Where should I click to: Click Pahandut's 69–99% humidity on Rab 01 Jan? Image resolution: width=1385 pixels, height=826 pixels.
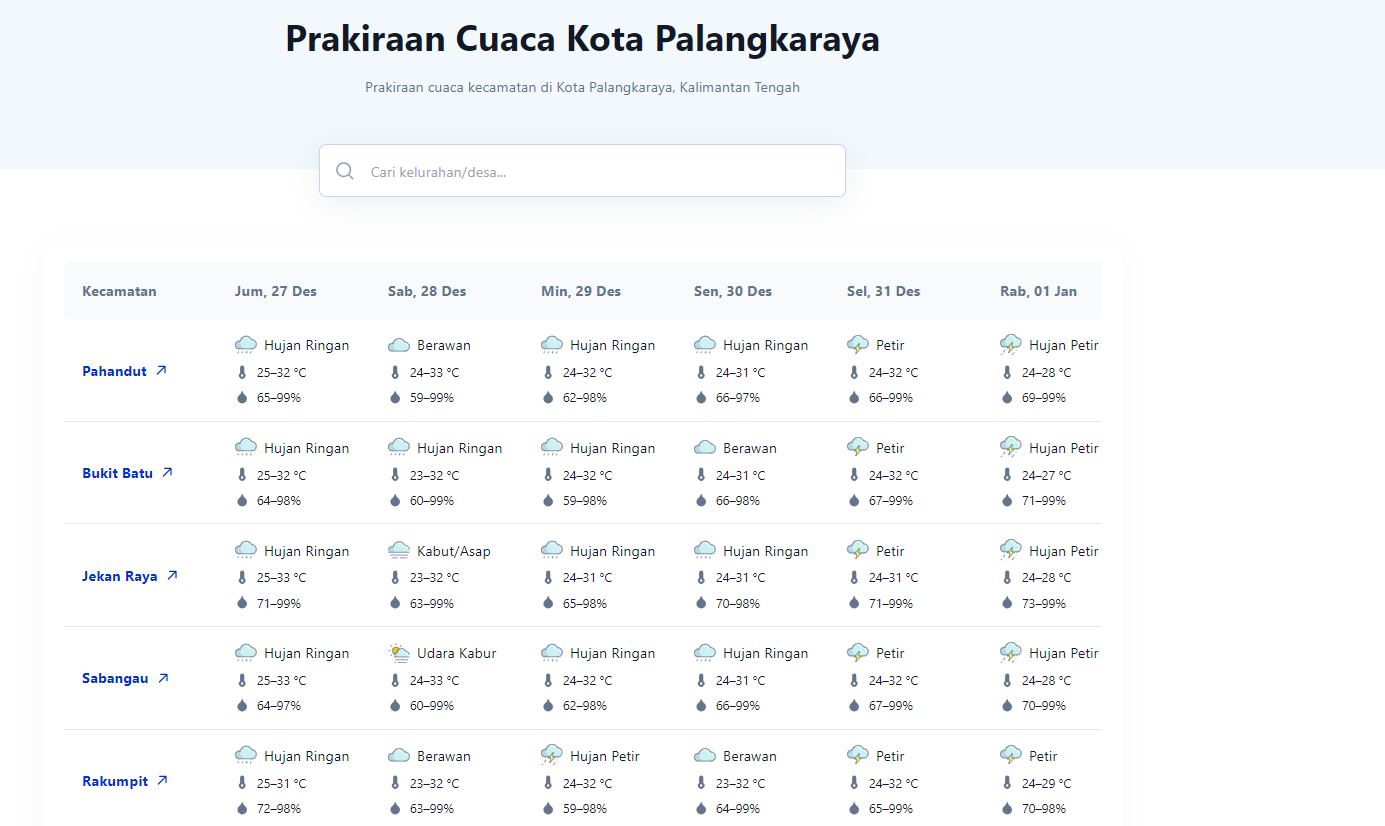pyautogui.click(x=1044, y=397)
